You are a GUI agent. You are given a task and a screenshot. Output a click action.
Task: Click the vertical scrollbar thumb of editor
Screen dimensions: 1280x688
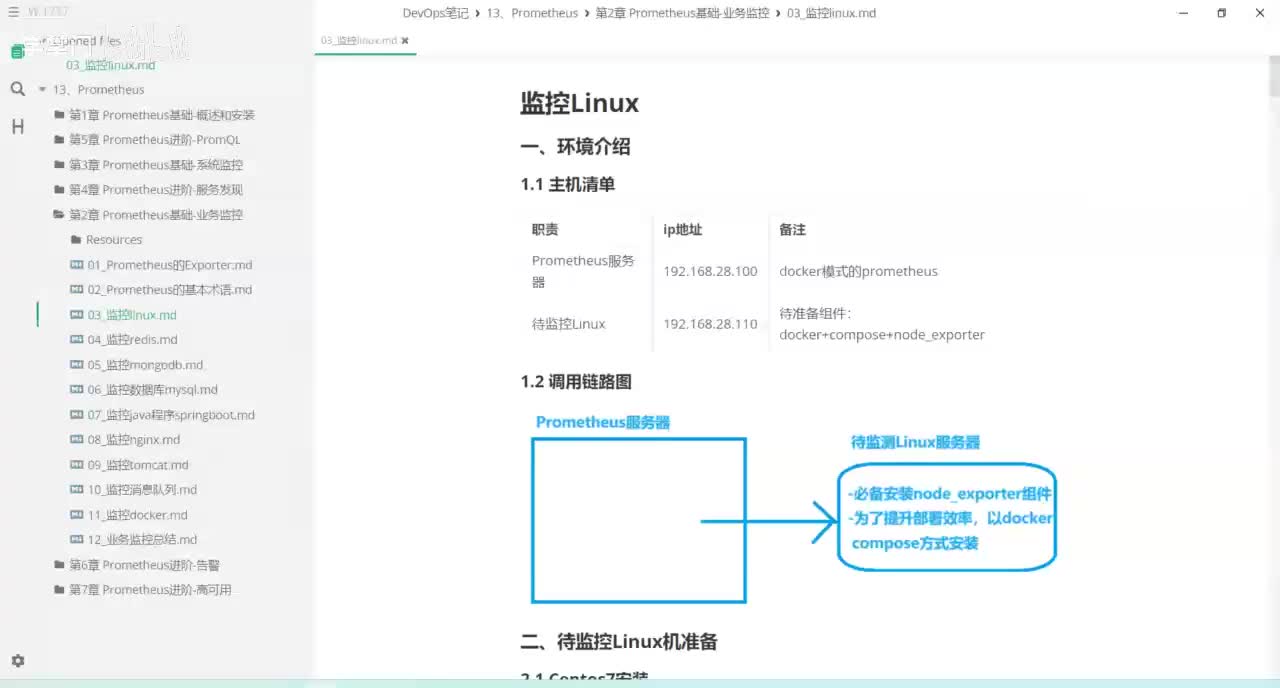1274,77
